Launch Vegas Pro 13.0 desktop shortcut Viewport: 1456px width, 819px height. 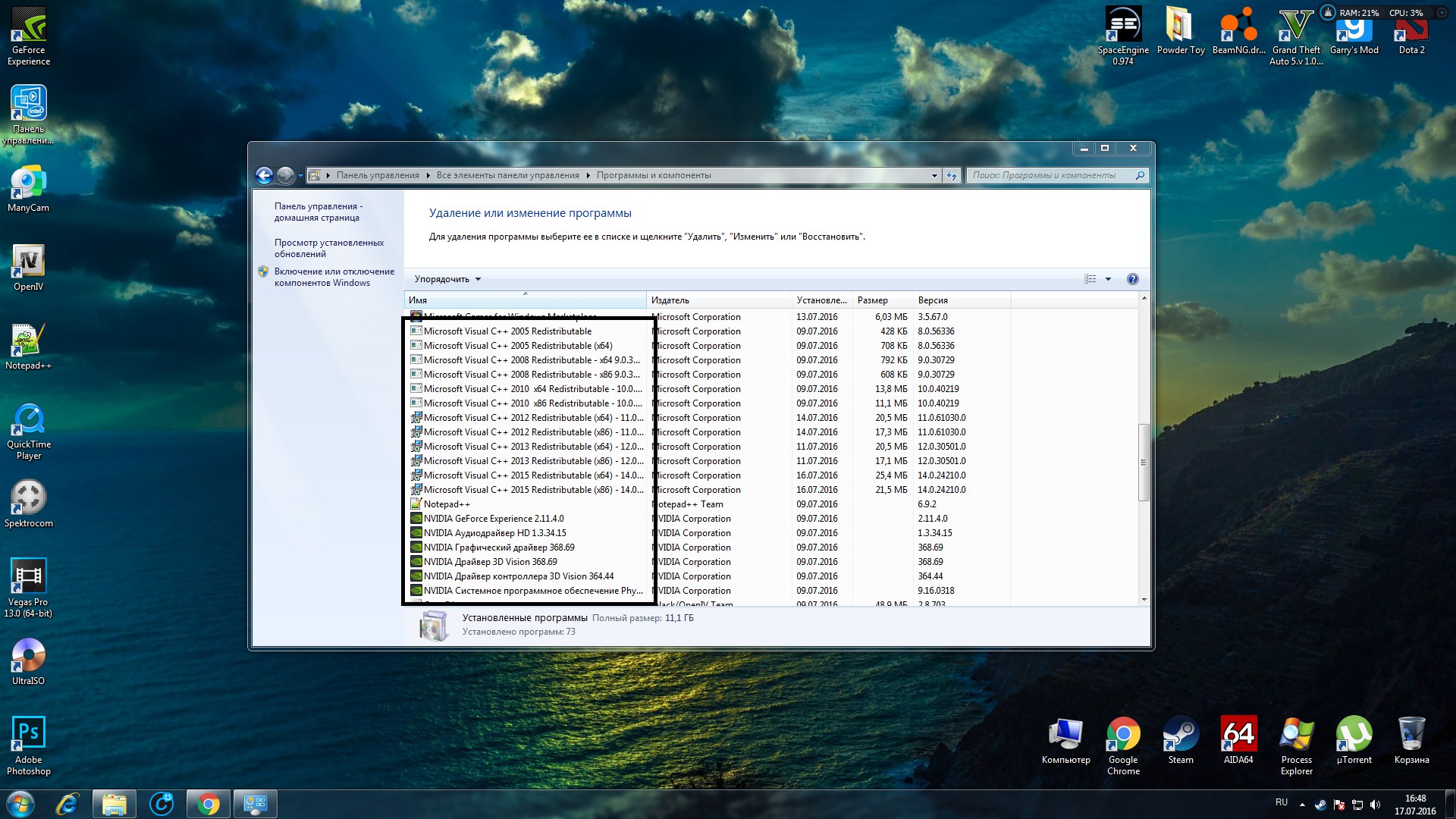click(29, 589)
